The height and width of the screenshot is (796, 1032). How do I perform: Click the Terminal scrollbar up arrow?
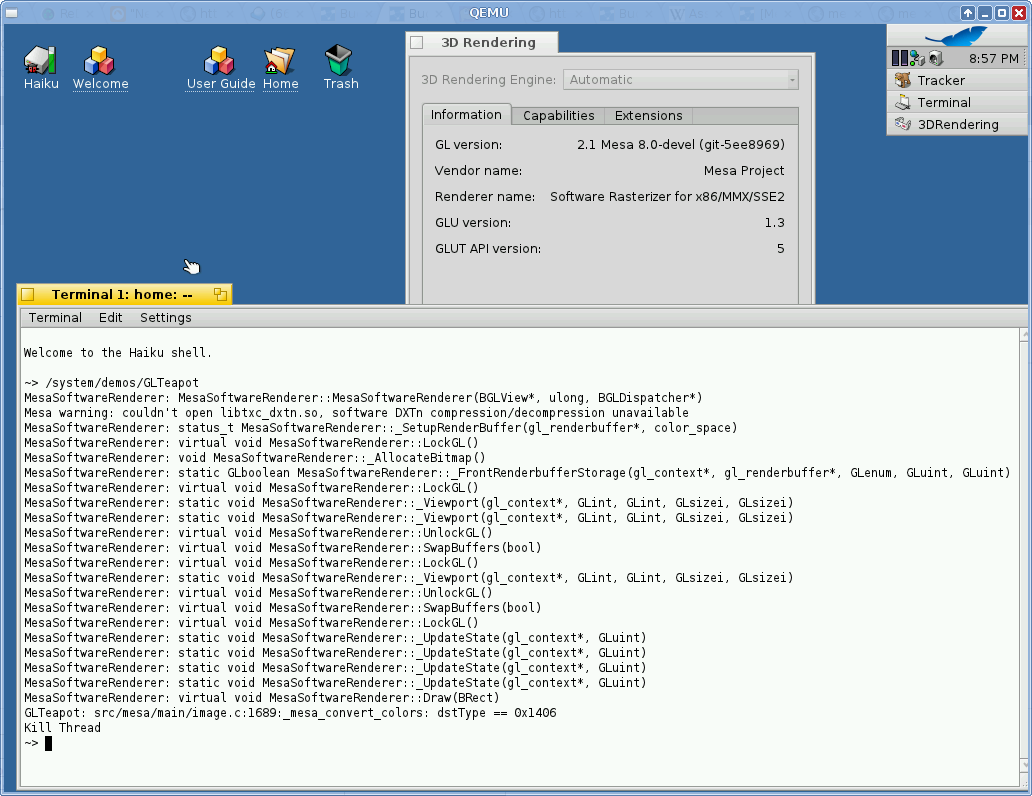coord(1025,336)
